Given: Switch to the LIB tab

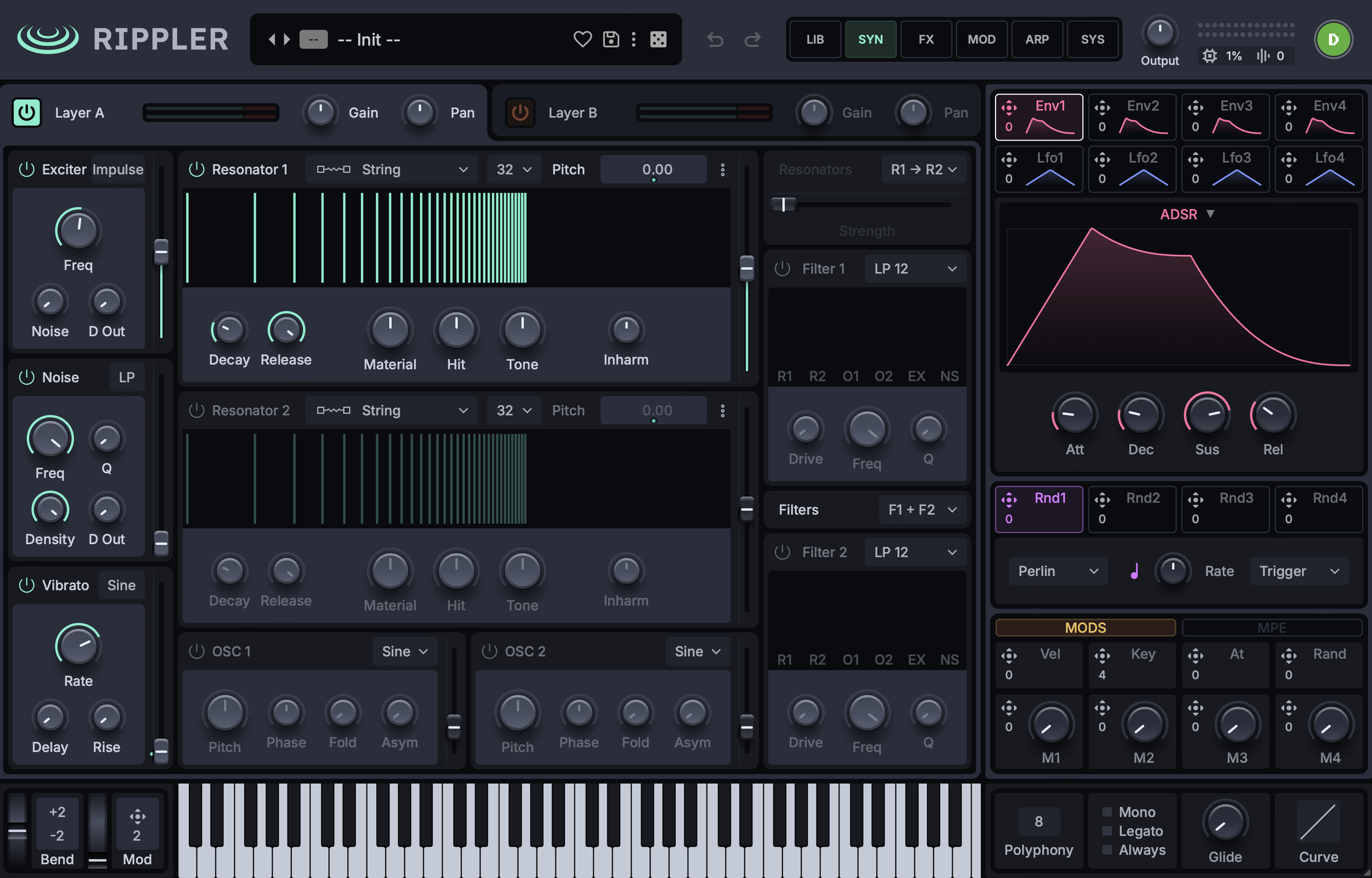Looking at the screenshot, I should (x=815, y=40).
